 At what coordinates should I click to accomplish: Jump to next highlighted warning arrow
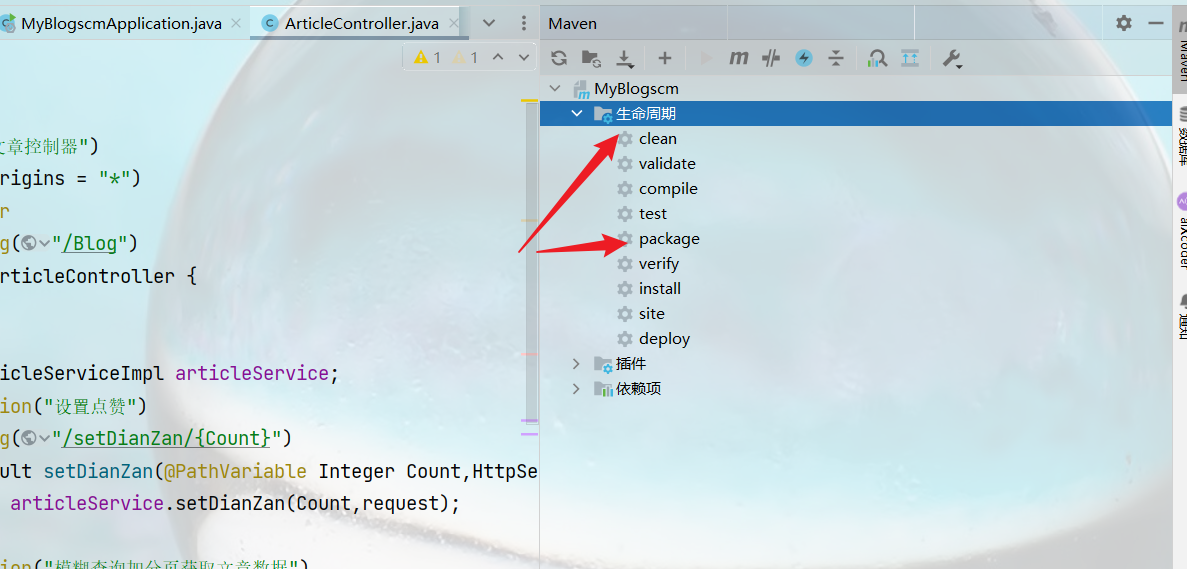[x=523, y=58]
